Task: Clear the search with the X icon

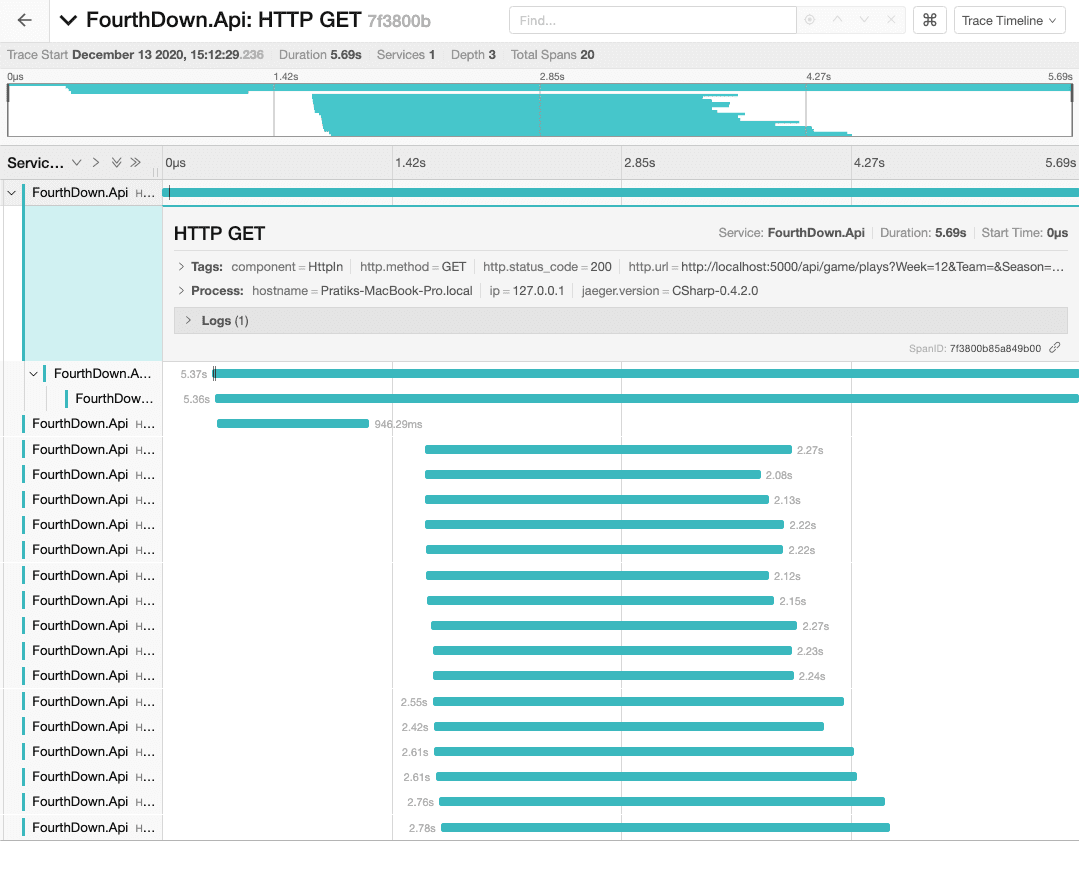Action: click(x=891, y=20)
